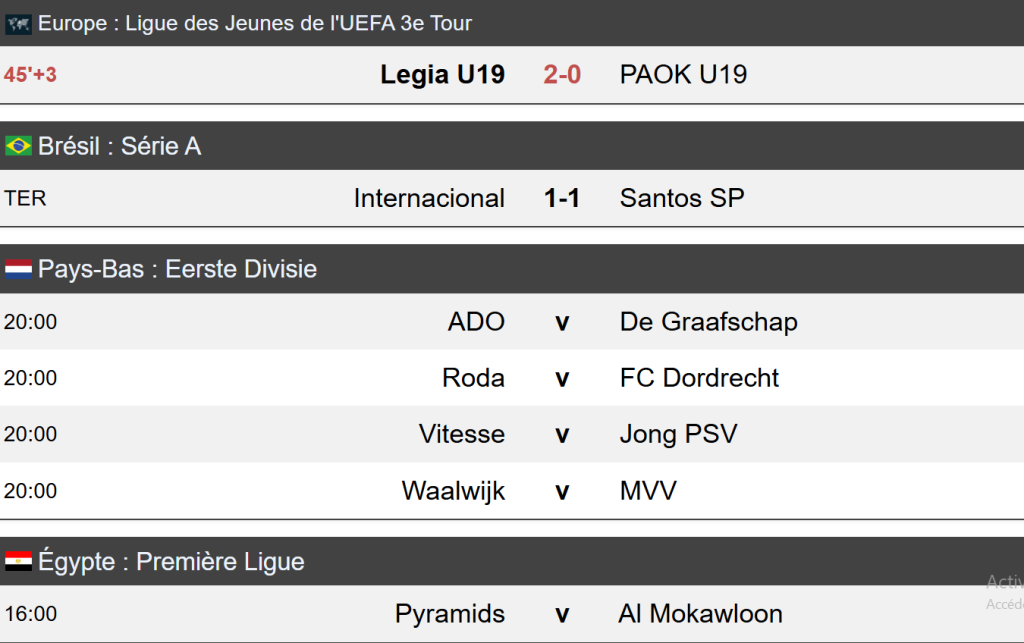Select the Internacional team name

pos(429,198)
